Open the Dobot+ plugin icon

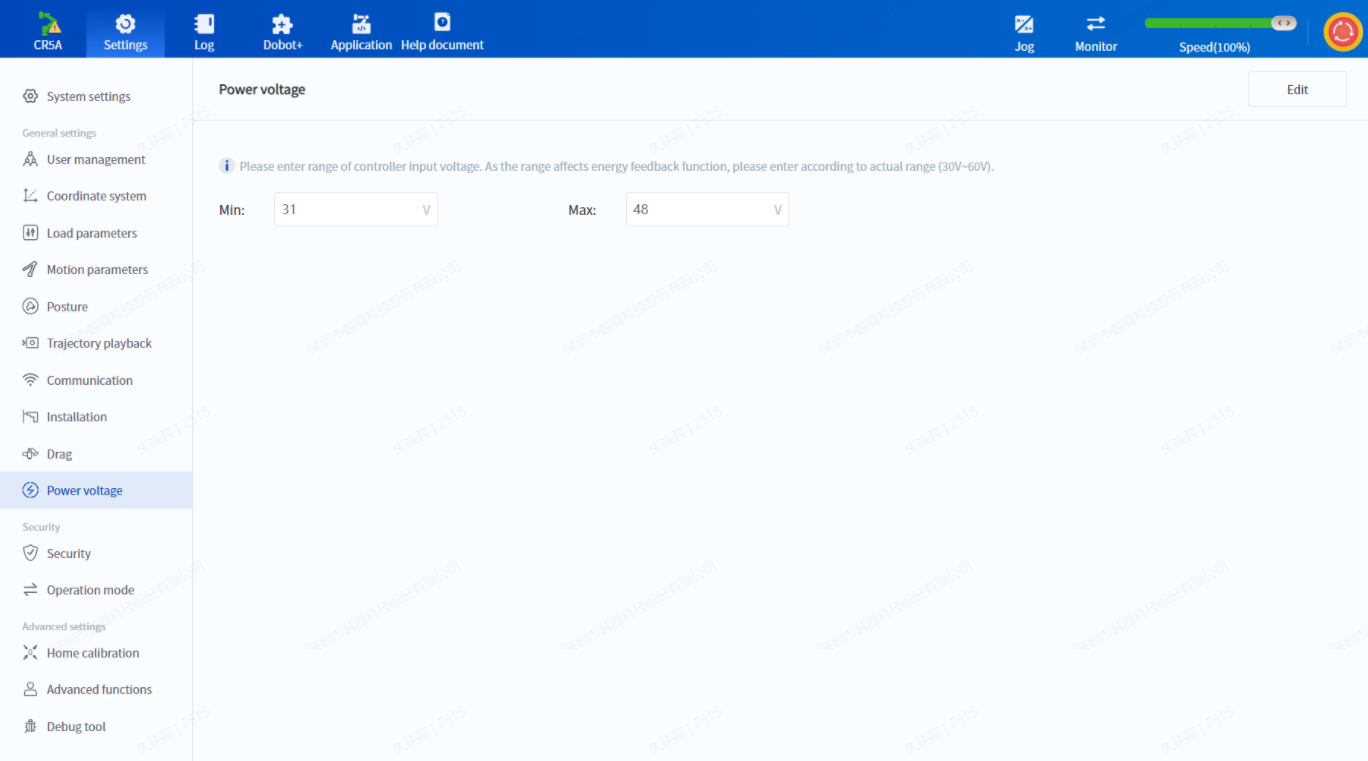click(282, 24)
